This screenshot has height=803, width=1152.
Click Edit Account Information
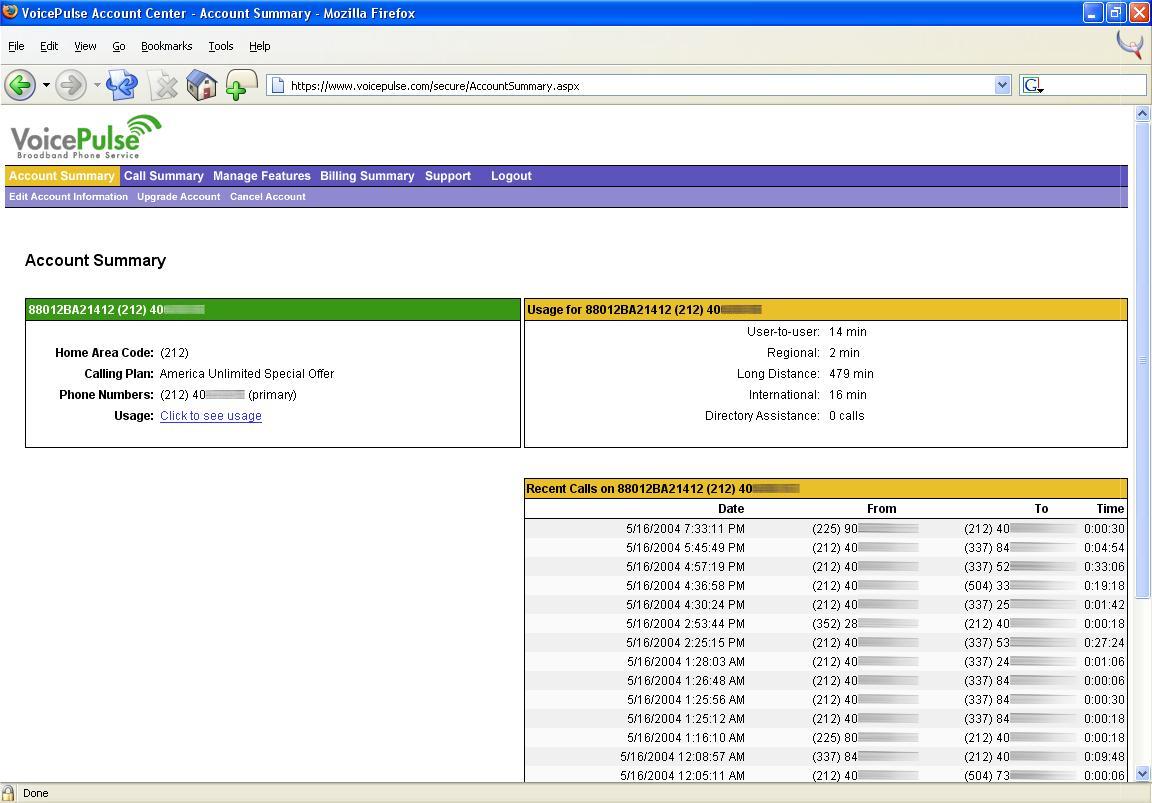click(x=68, y=197)
